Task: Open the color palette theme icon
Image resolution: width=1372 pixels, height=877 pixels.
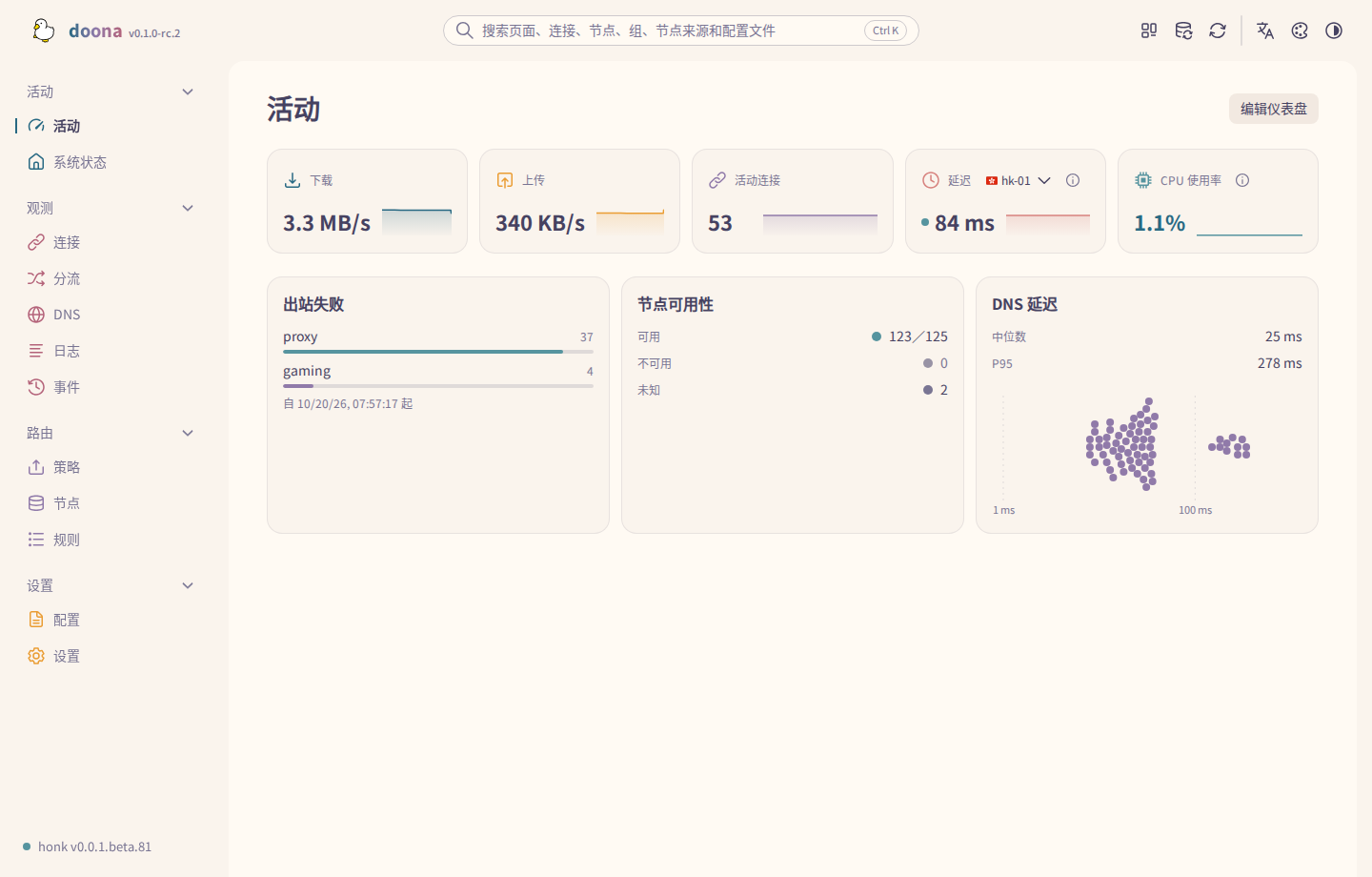Action: tap(1300, 31)
